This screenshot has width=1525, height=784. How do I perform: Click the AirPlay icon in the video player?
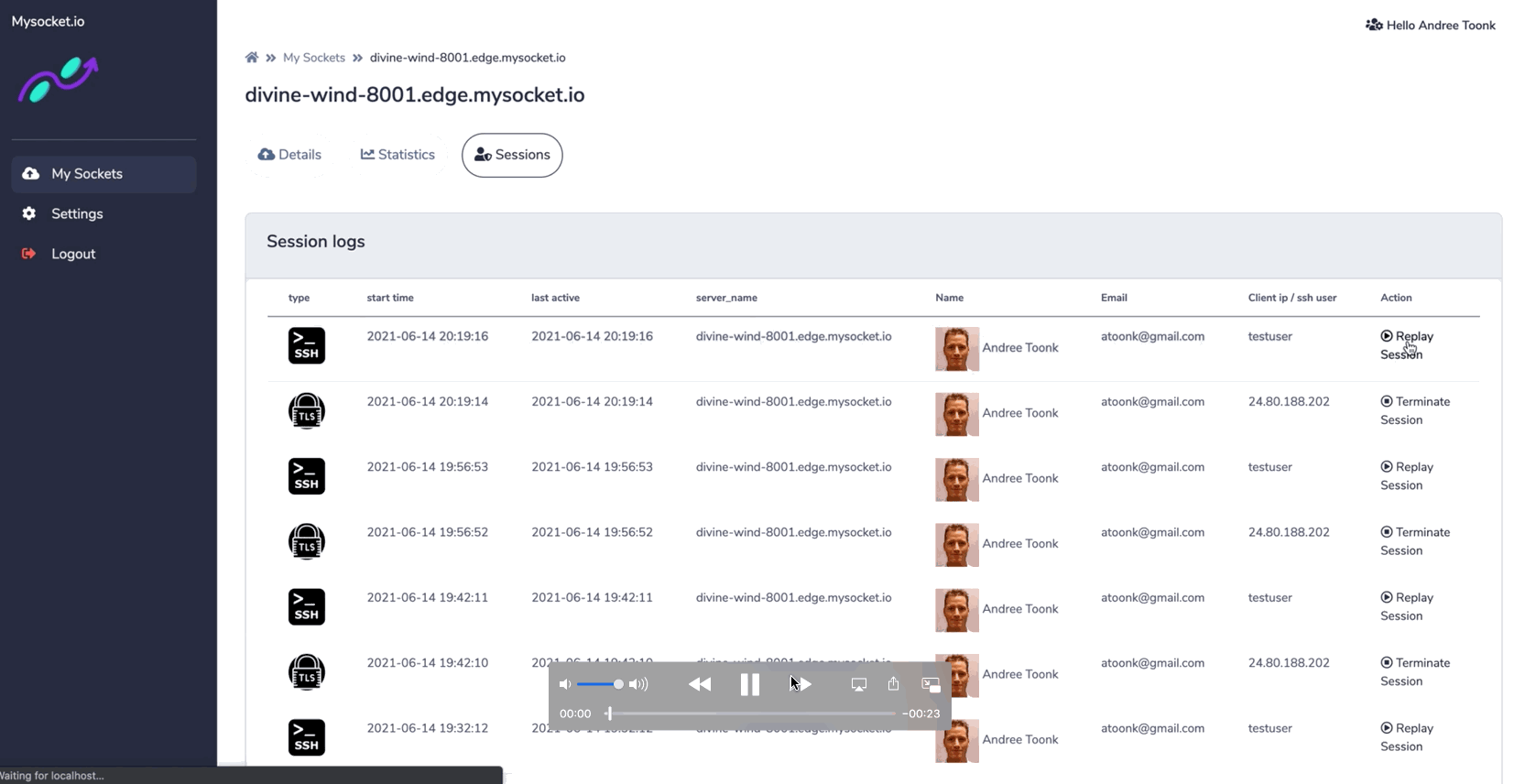859,684
